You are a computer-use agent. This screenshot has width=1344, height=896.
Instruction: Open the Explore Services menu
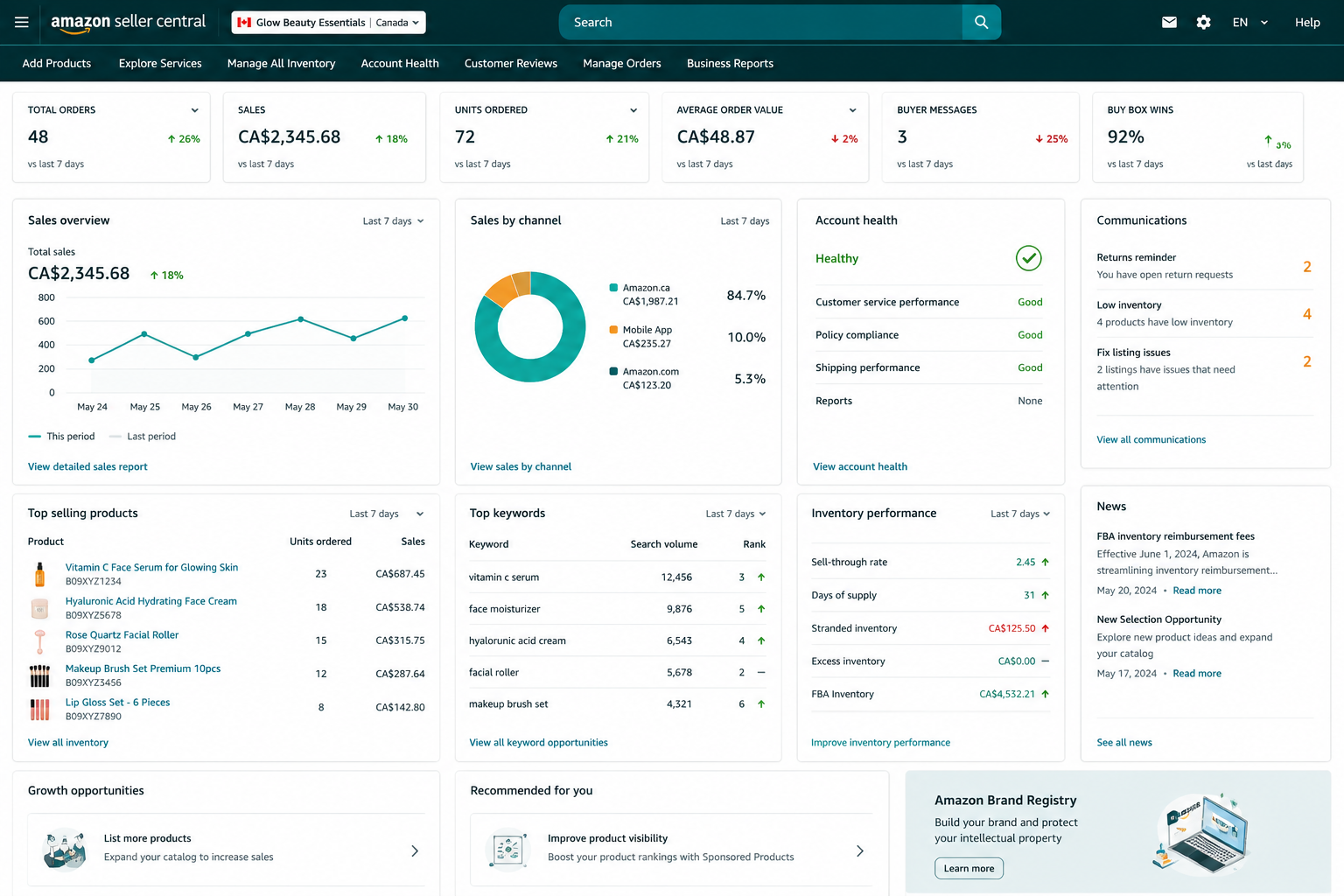click(160, 64)
